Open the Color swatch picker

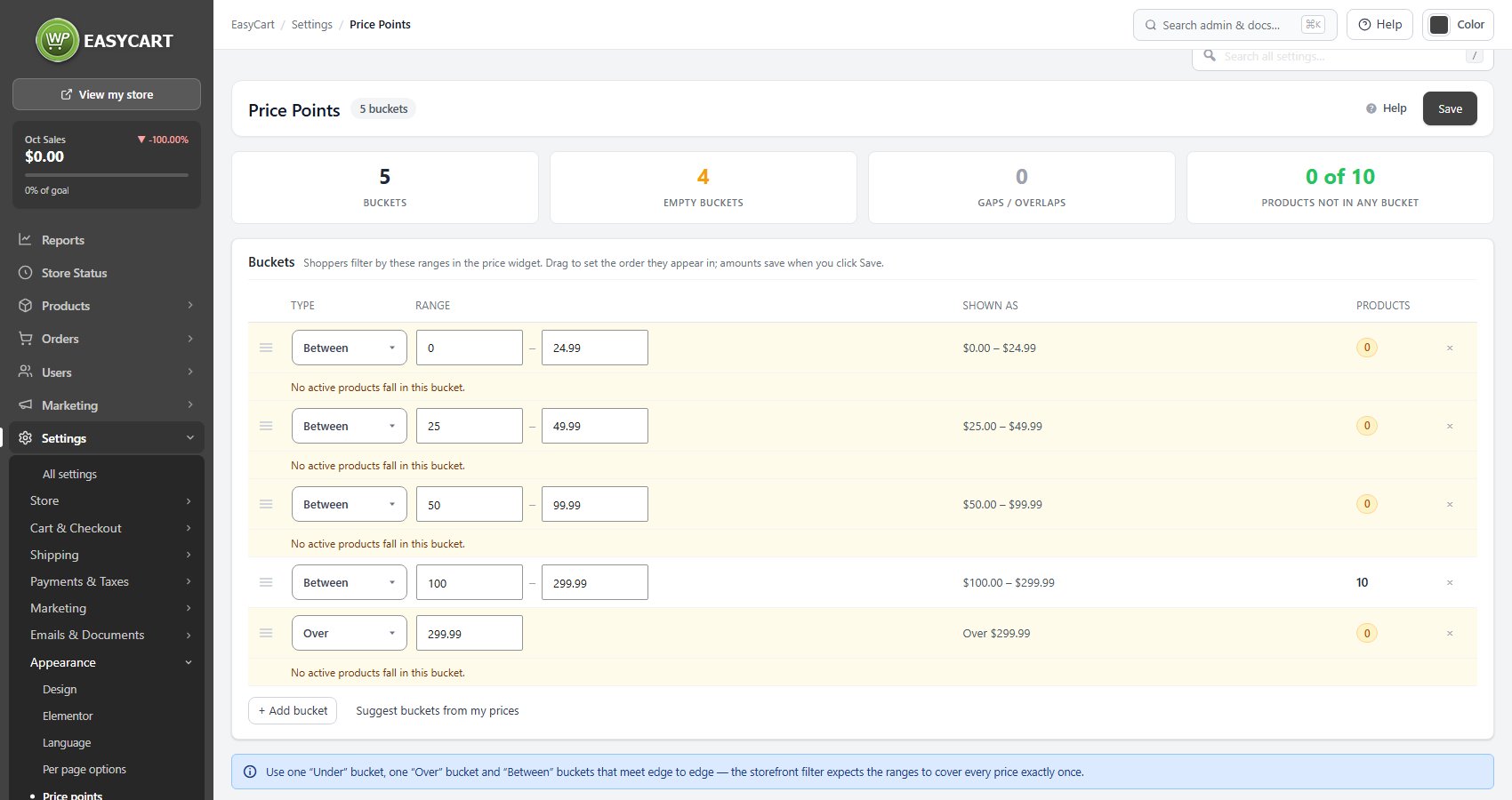point(1458,25)
